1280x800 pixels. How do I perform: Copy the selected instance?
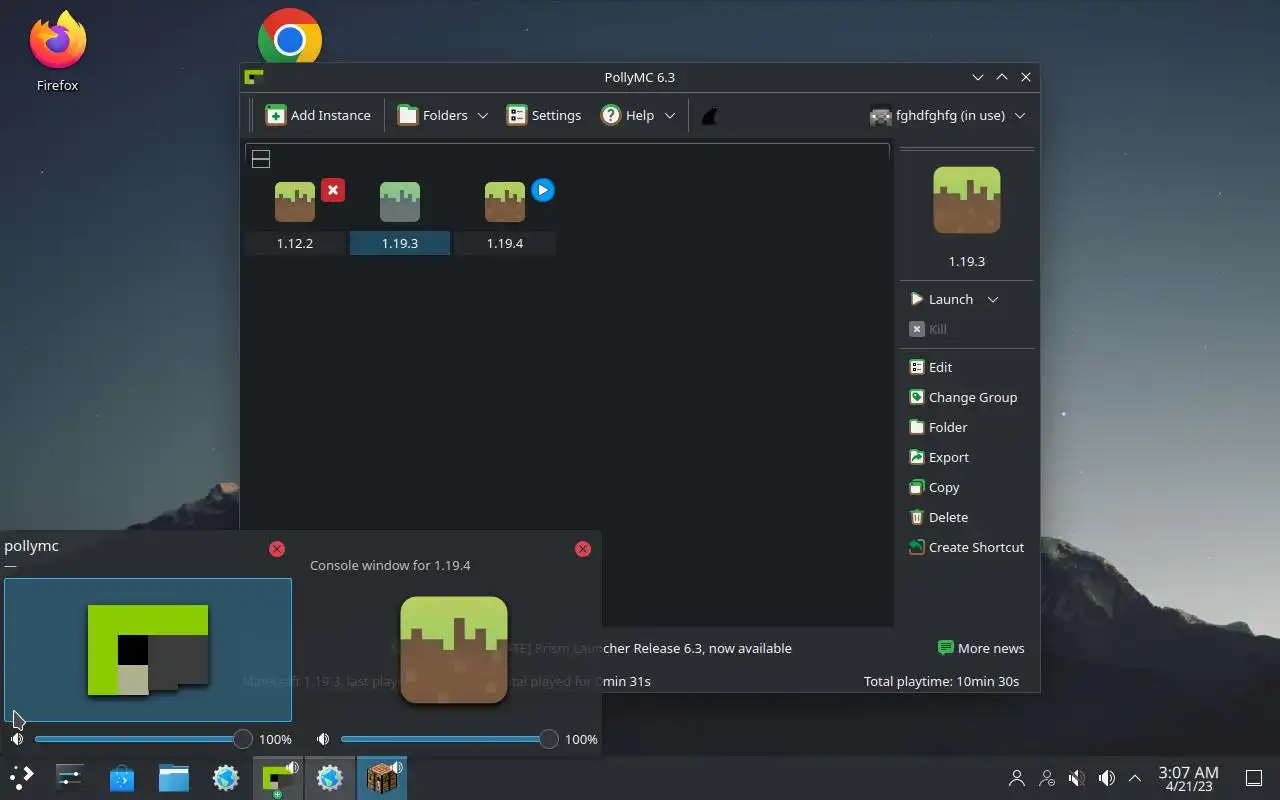click(x=934, y=487)
